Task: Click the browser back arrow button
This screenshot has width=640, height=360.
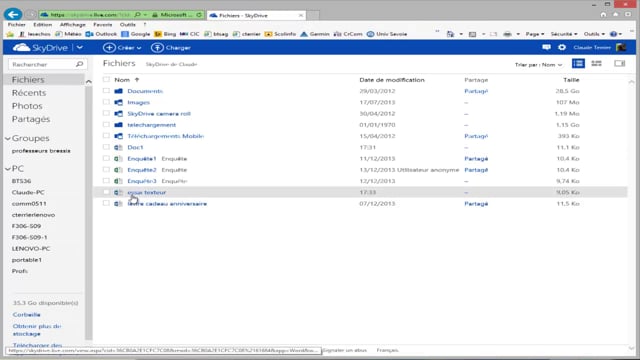Action: coord(13,15)
